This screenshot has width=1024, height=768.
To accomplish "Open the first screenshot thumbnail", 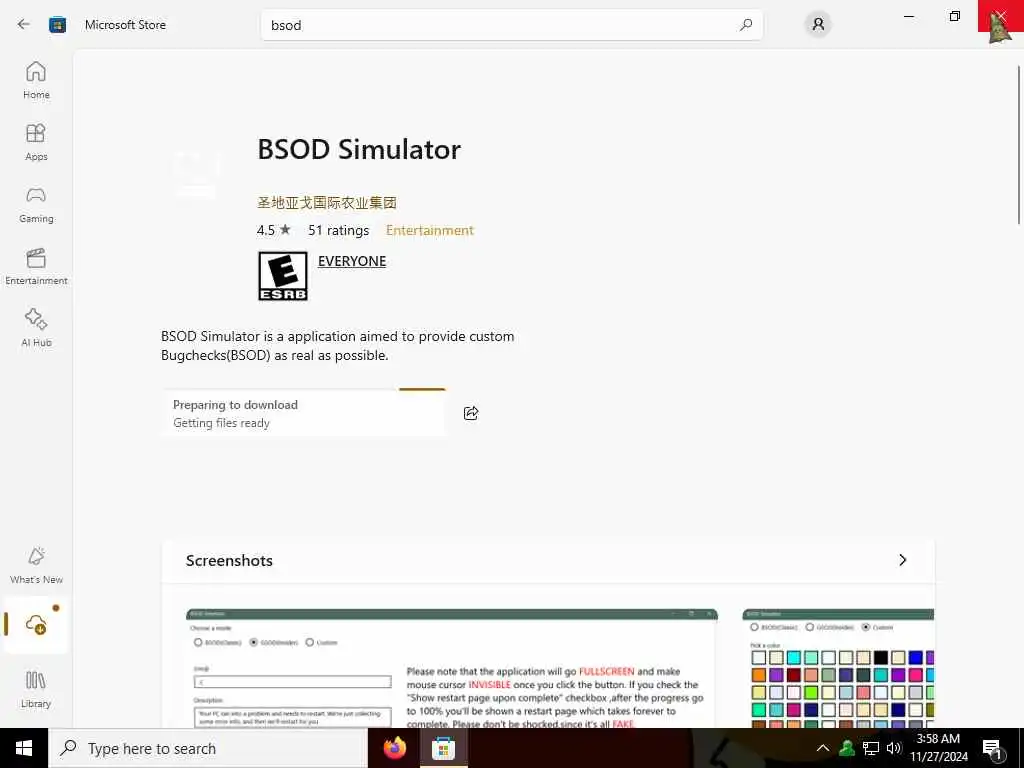I will [452, 668].
